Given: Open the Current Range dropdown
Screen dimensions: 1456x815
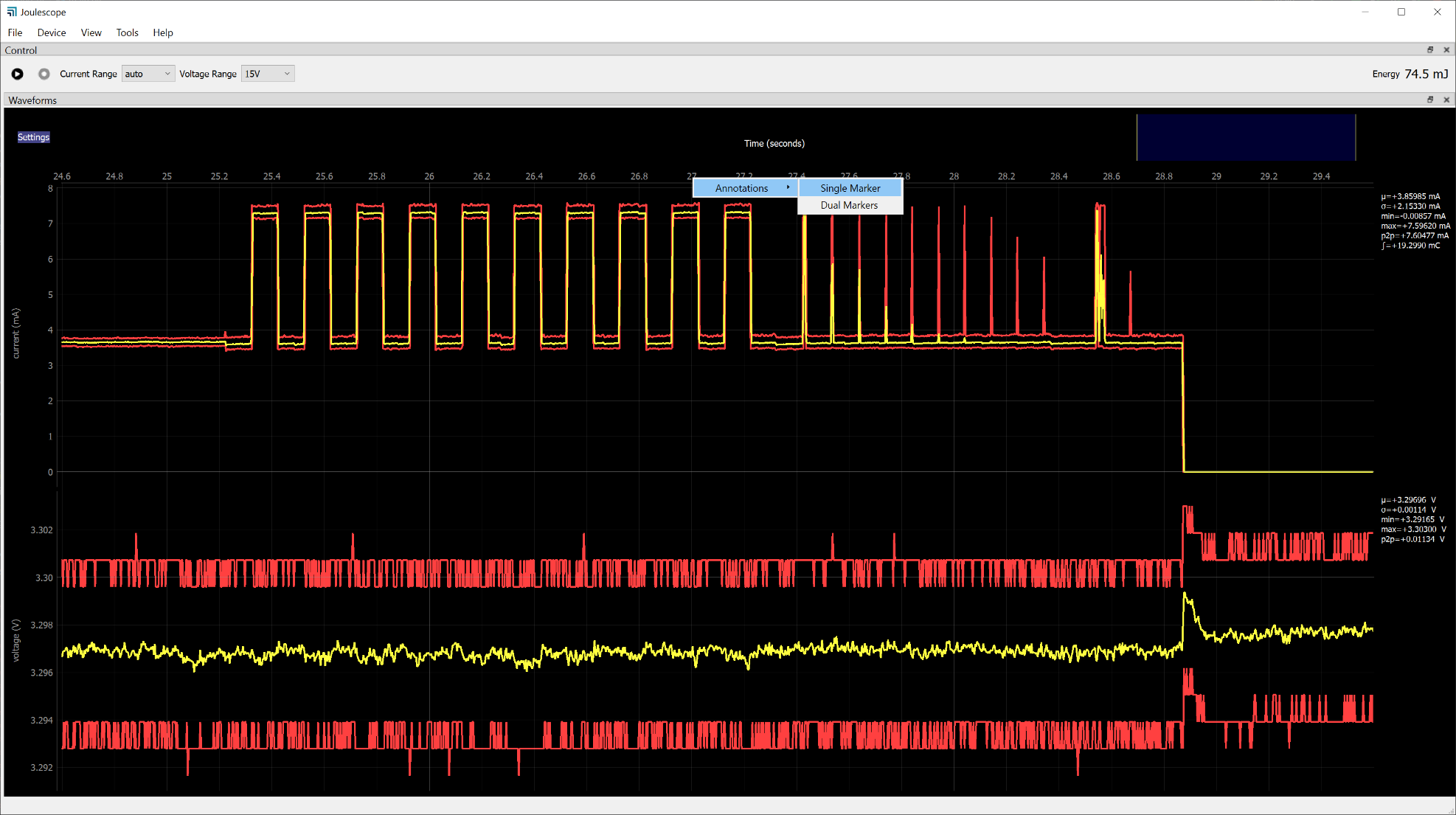Looking at the screenshot, I should coord(148,74).
